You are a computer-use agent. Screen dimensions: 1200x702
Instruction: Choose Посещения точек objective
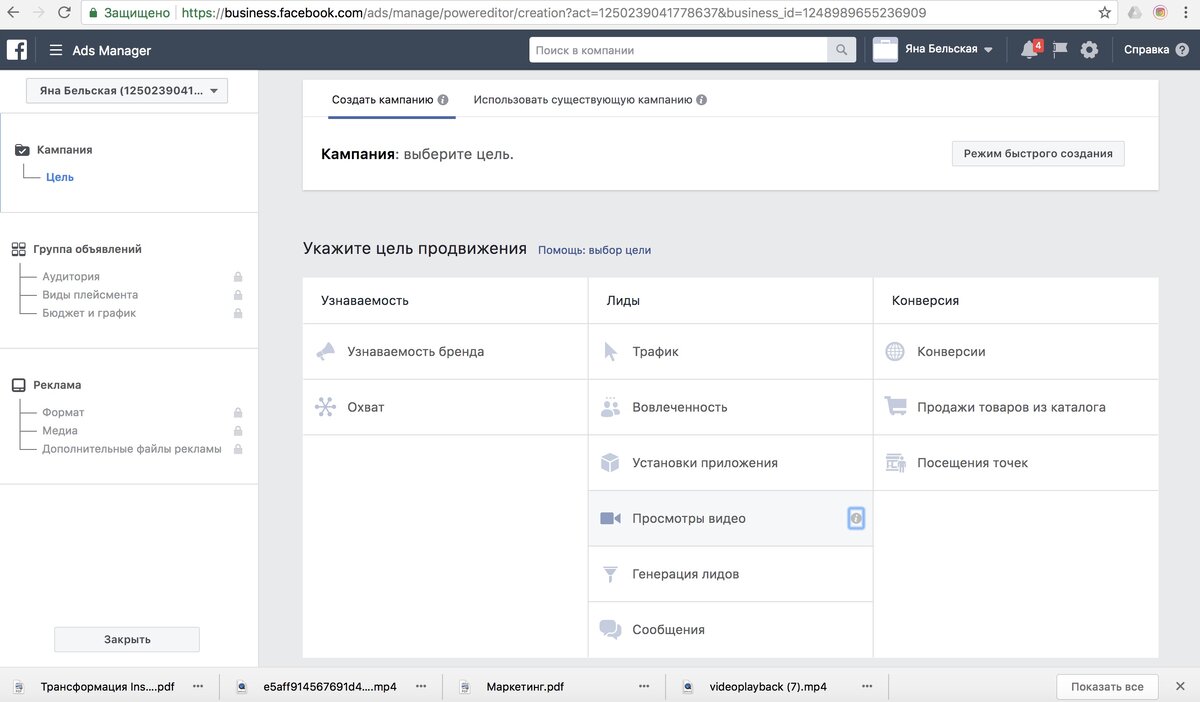[1016, 463]
